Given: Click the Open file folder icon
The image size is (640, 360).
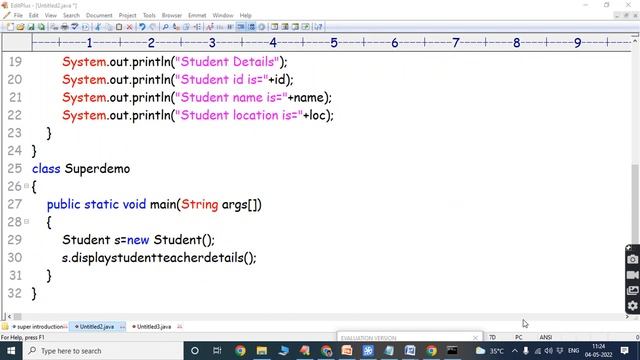Looking at the screenshot, I should click(20, 27).
